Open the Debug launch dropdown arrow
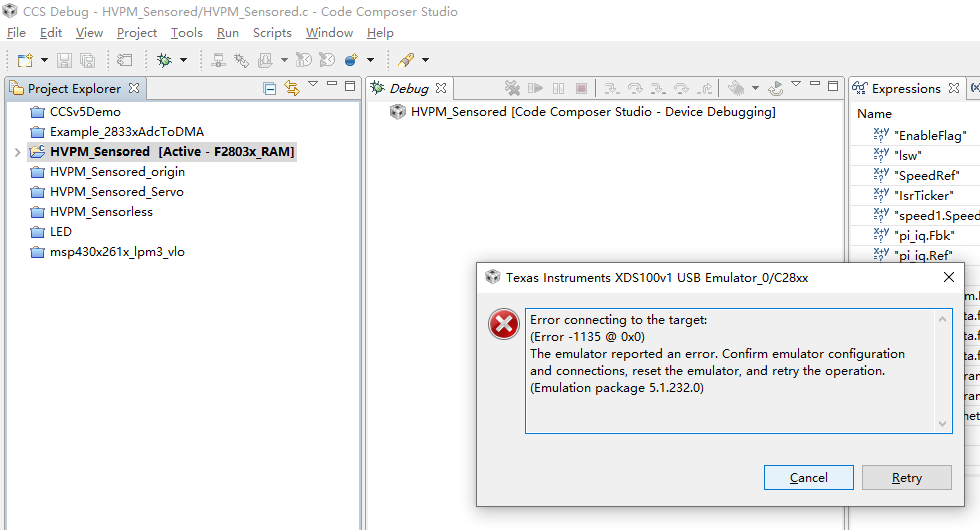Screen dimensions: 980x530 click(x=183, y=60)
